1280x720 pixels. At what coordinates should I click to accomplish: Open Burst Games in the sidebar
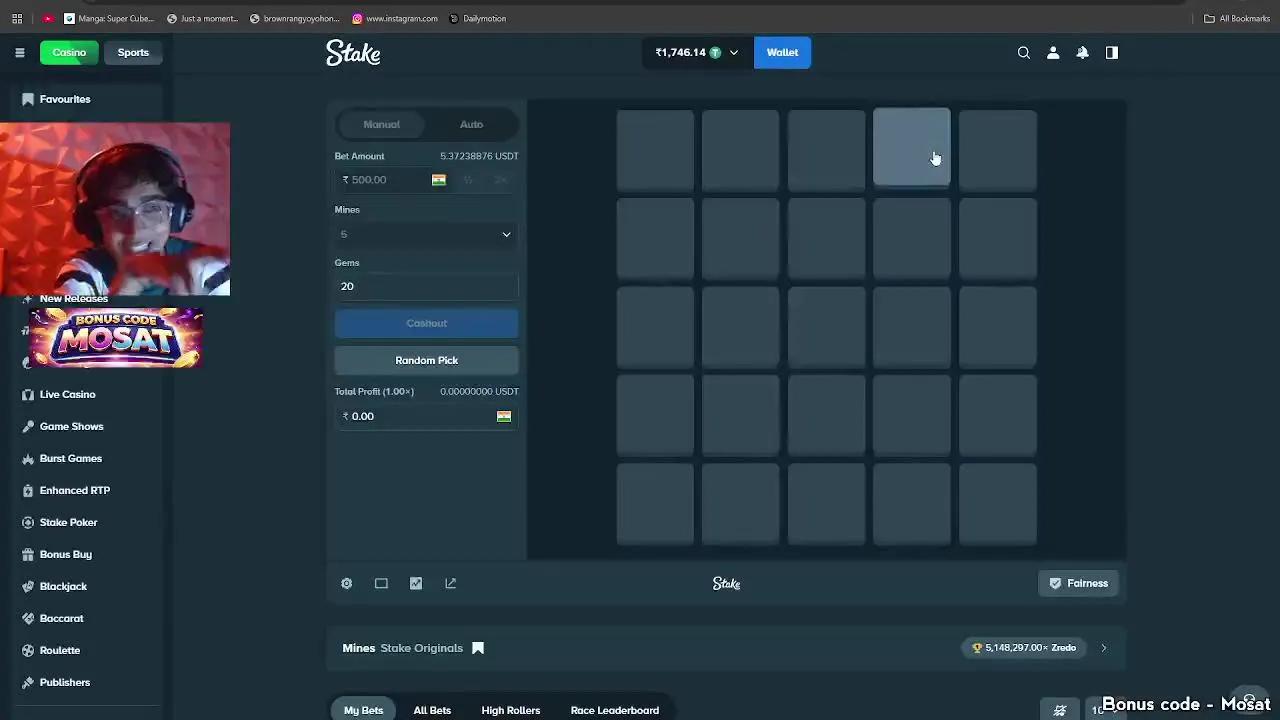click(70, 458)
